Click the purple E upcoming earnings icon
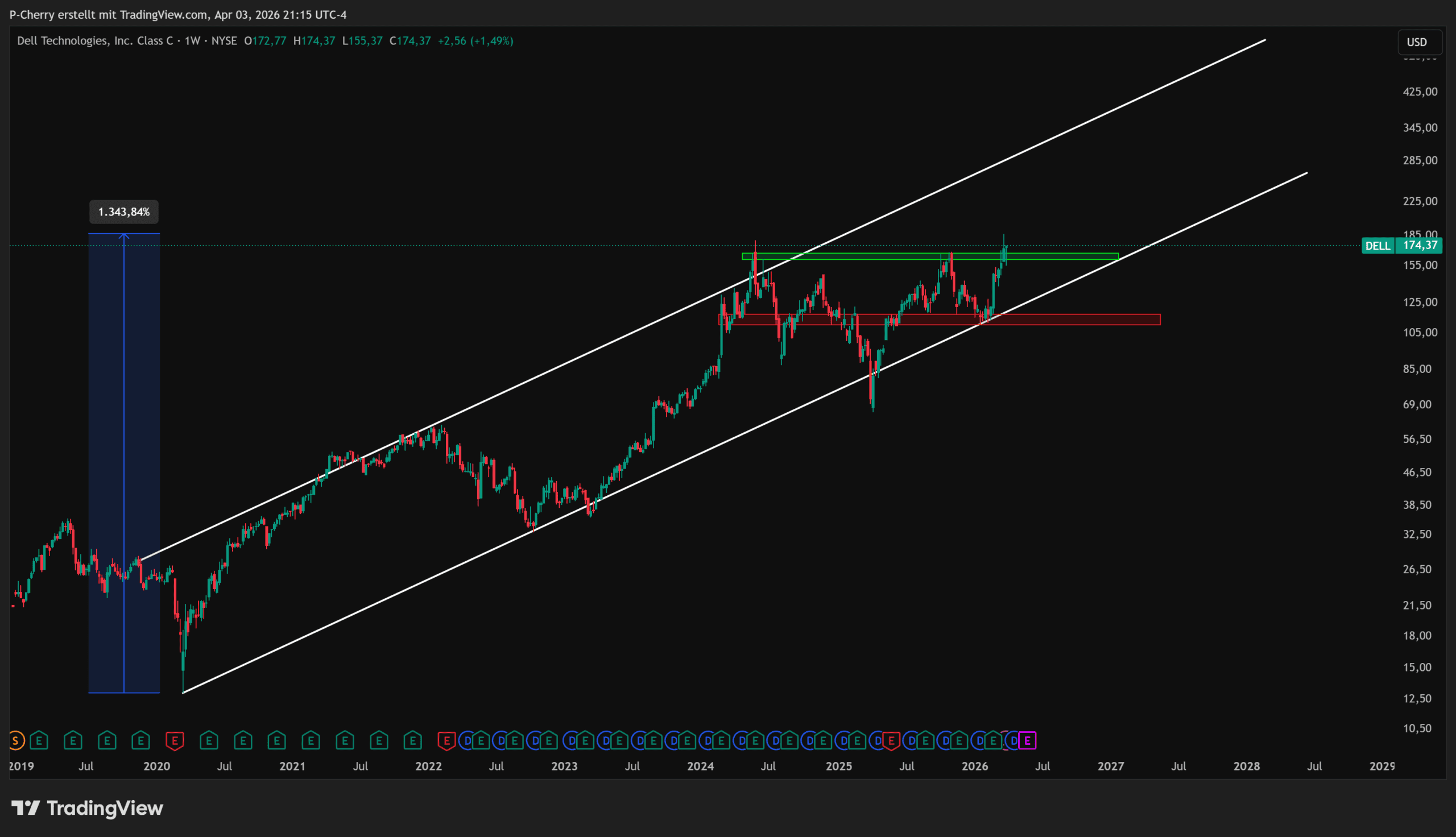The height and width of the screenshot is (837, 1456). 1028,740
